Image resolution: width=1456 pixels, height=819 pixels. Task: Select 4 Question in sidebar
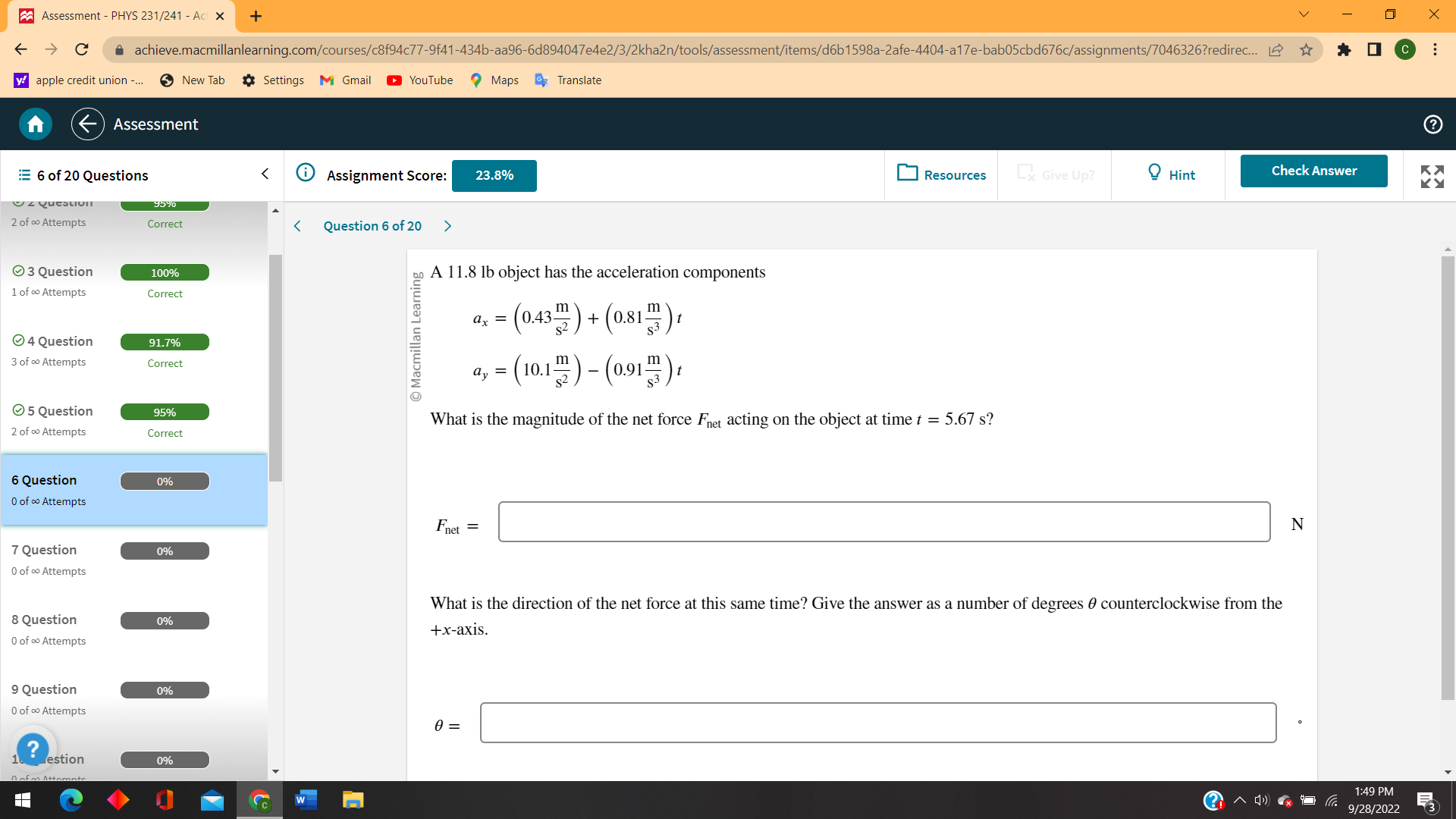[x=60, y=341]
